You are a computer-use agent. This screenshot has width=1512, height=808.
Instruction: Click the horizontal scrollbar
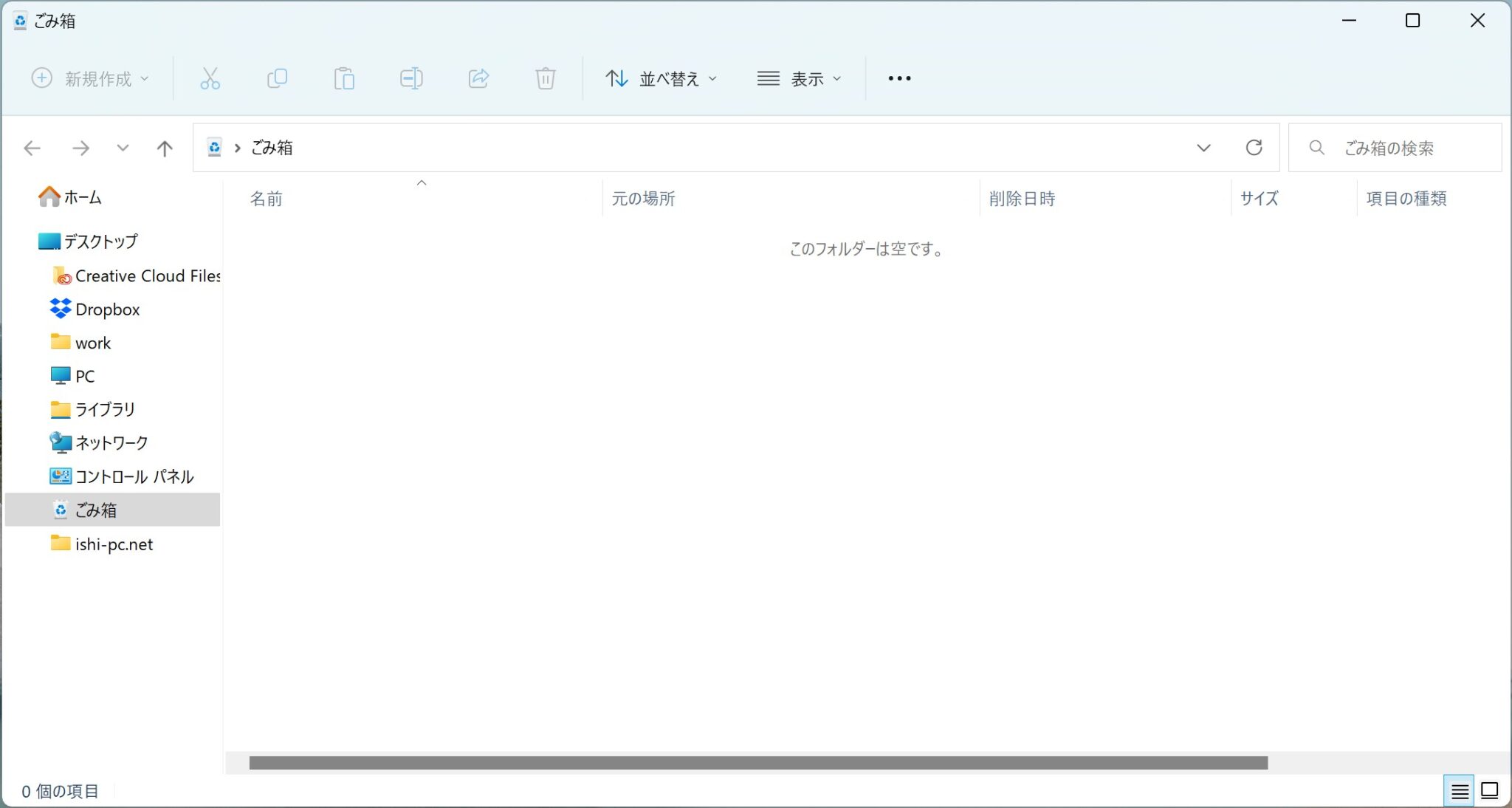[757, 763]
